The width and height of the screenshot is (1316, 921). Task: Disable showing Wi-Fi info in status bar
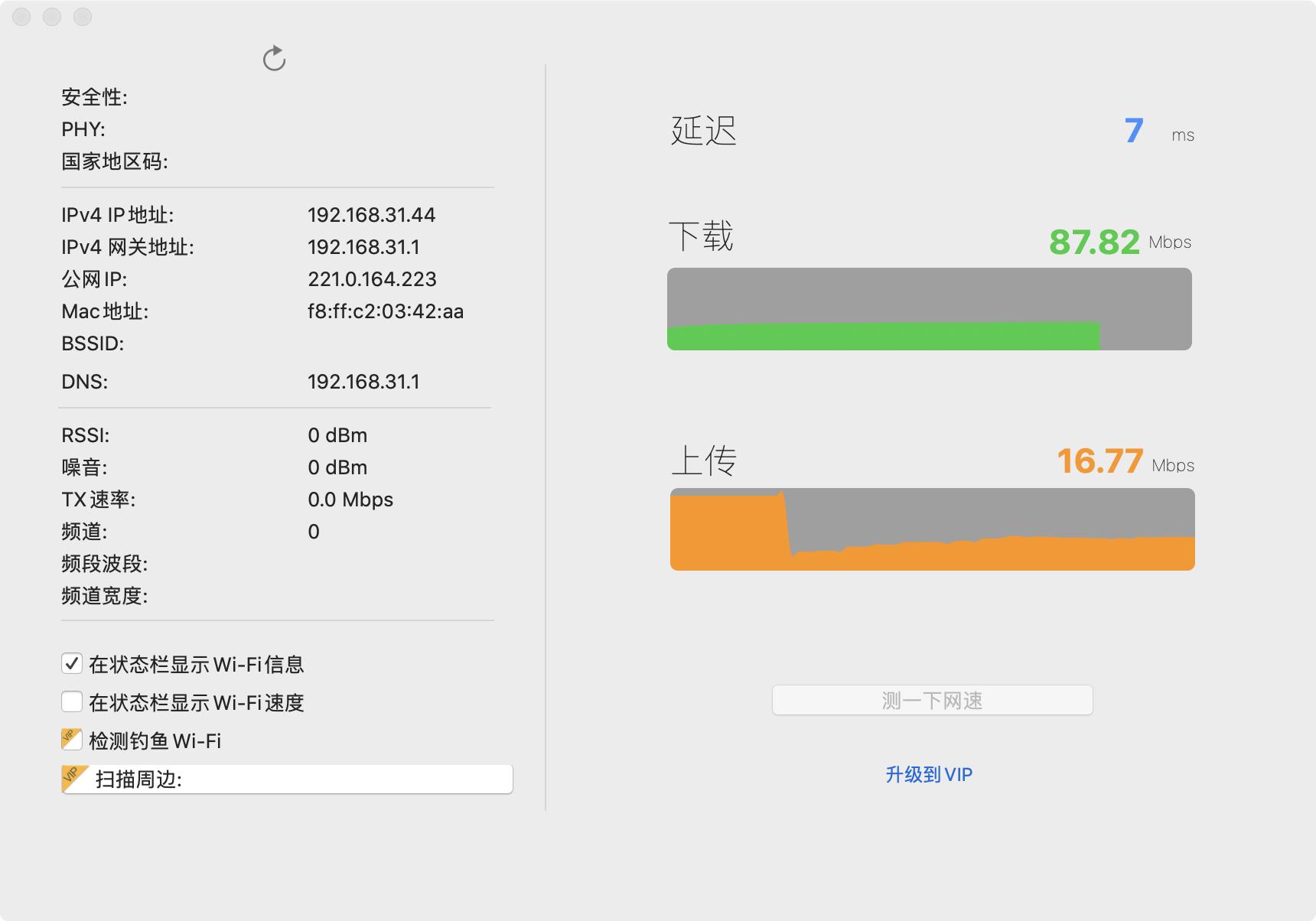pyautogui.click(x=72, y=663)
